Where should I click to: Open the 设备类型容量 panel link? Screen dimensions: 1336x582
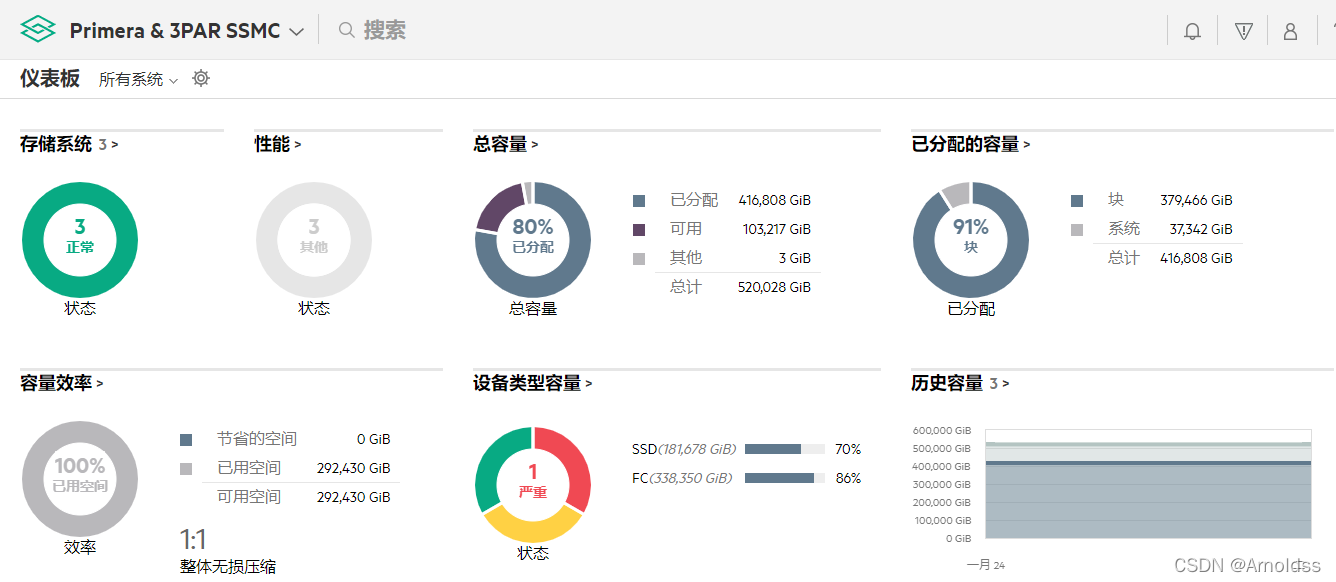point(533,383)
